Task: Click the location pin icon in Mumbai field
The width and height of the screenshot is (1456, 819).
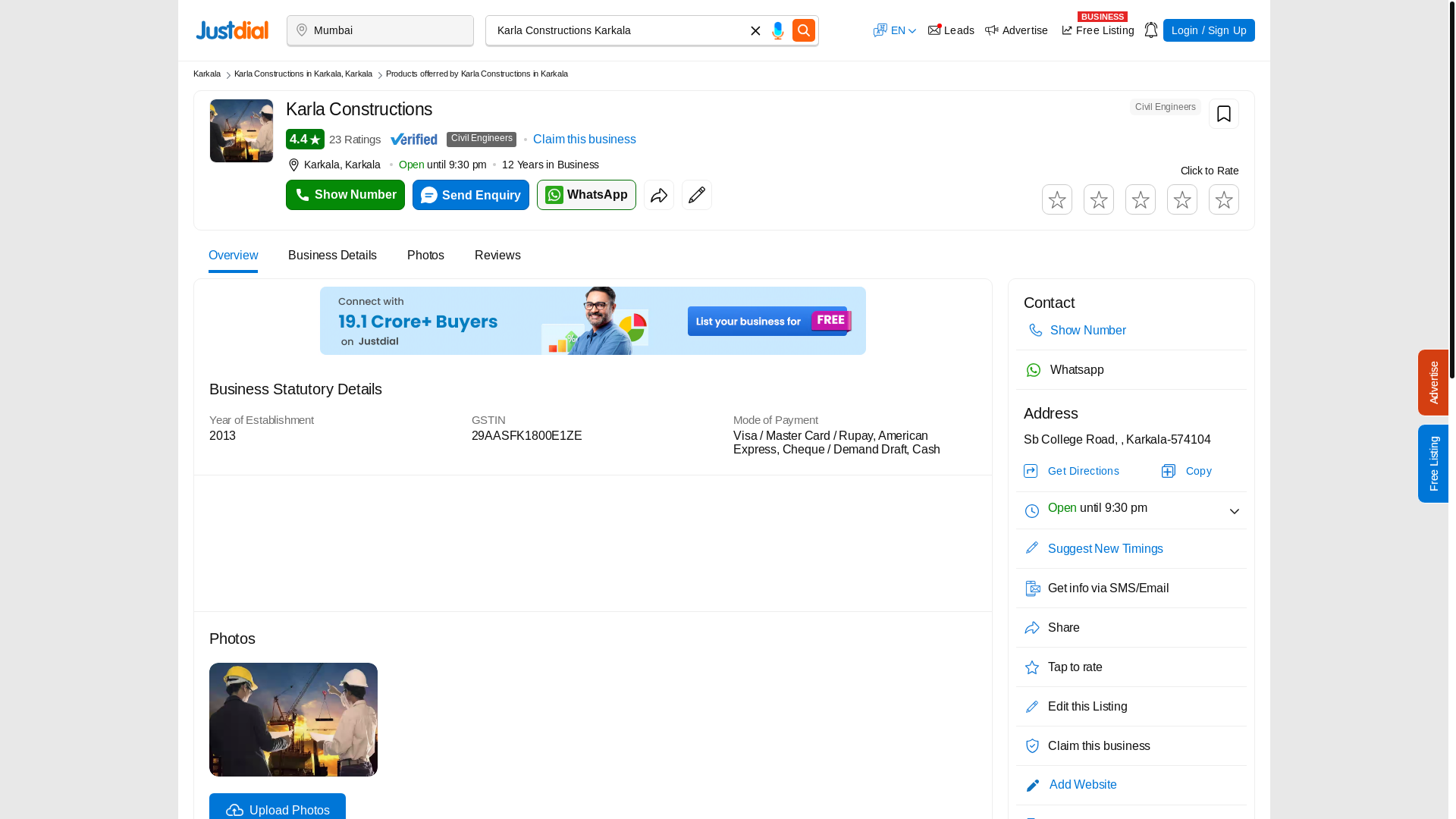Action: click(x=302, y=30)
